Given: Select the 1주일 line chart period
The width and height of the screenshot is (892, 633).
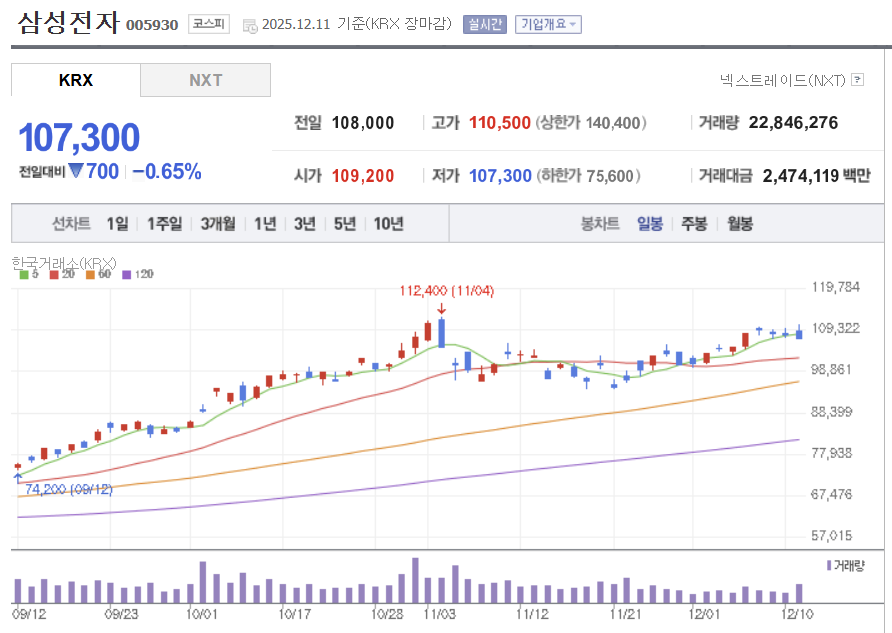Looking at the screenshot, I should click(164, 224).
